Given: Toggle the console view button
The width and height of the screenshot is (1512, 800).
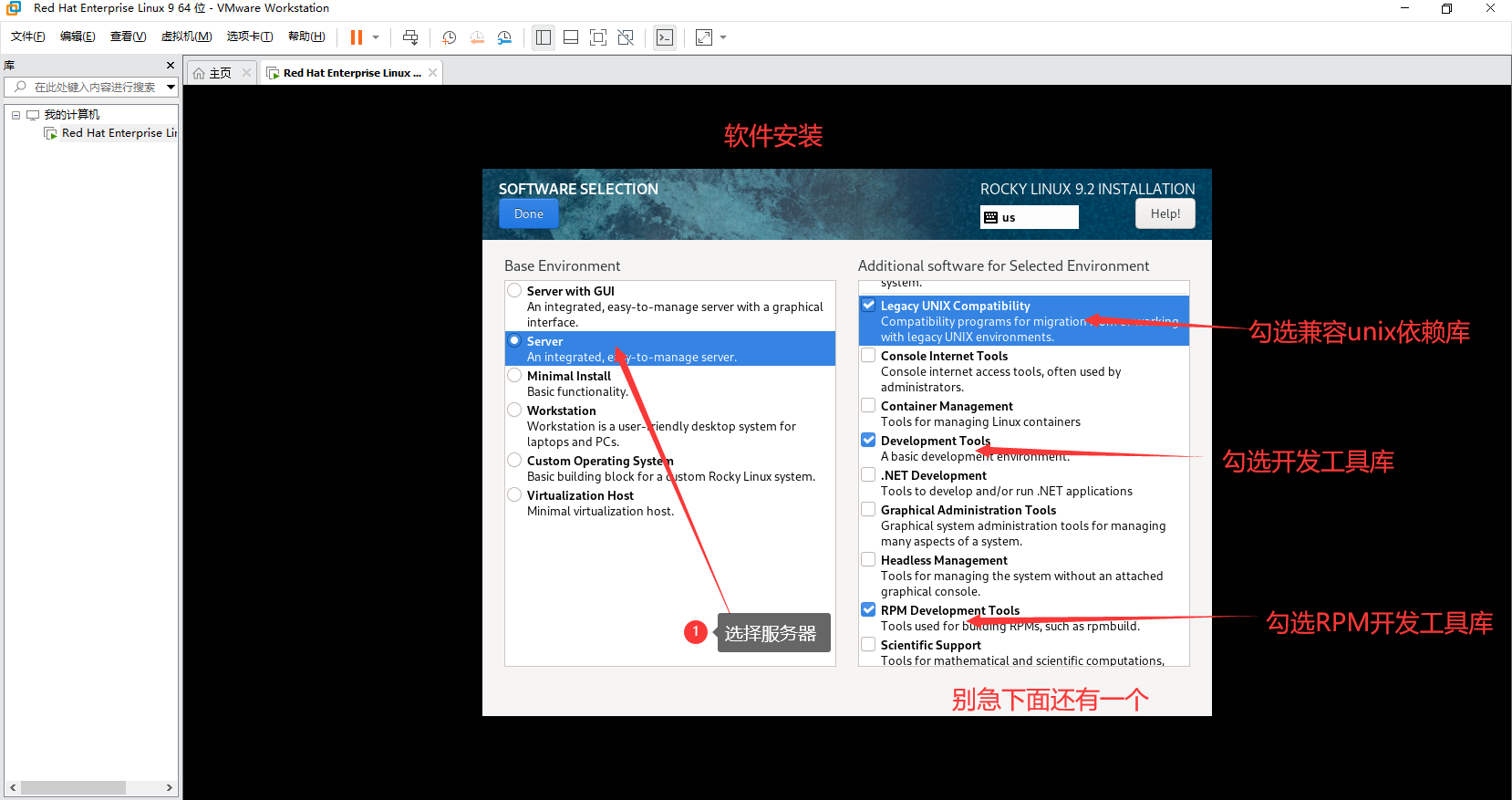Looking at the screenshot, I should click(665, 37).
